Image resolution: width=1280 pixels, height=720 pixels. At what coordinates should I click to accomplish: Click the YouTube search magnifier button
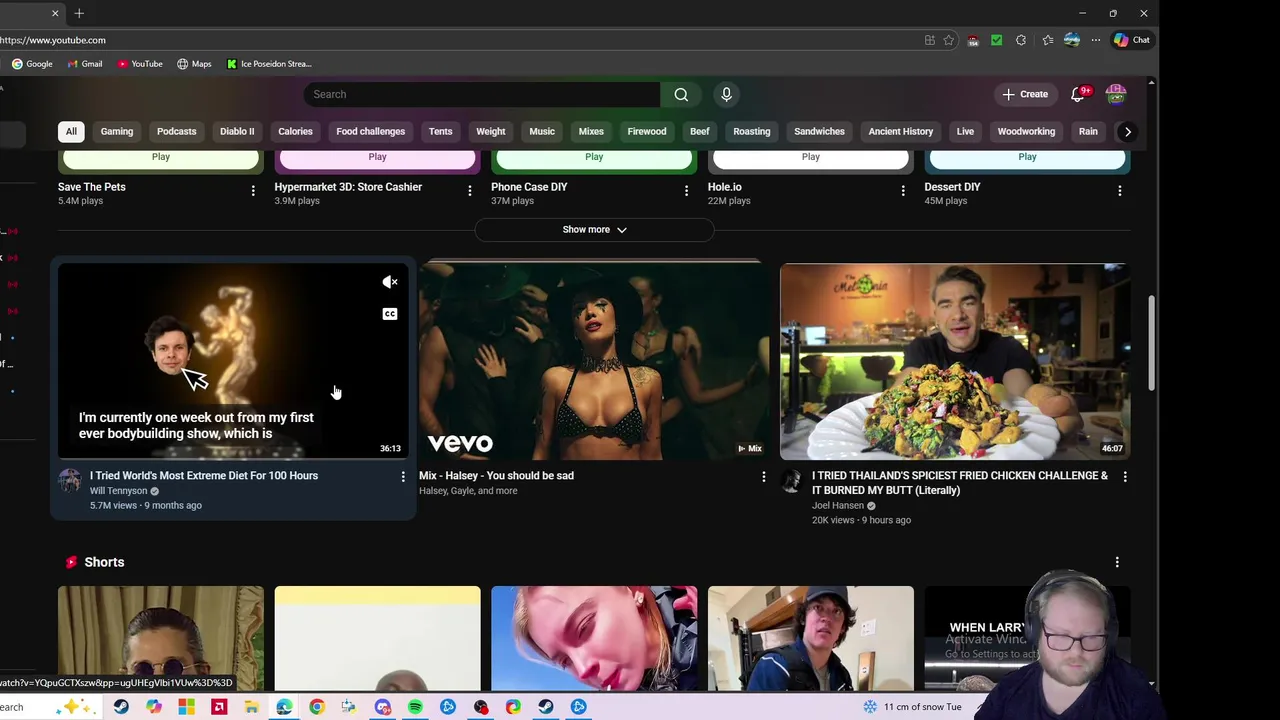coord(681,94)
